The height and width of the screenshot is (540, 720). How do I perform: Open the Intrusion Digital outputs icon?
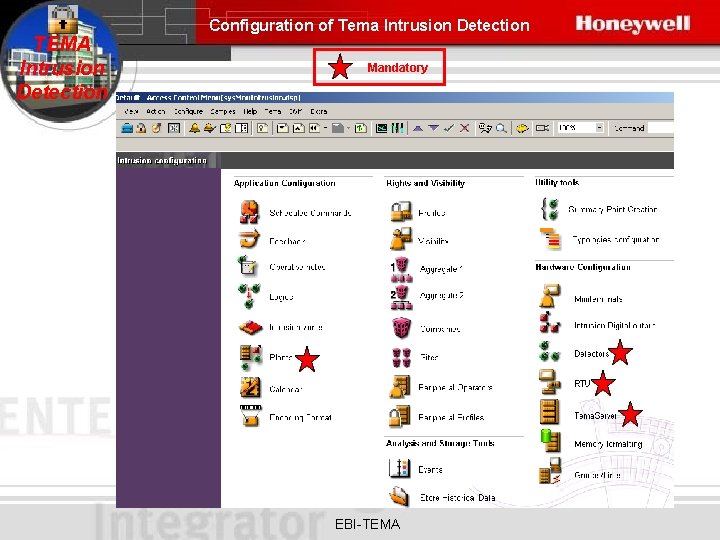click(x=550, y=322)
